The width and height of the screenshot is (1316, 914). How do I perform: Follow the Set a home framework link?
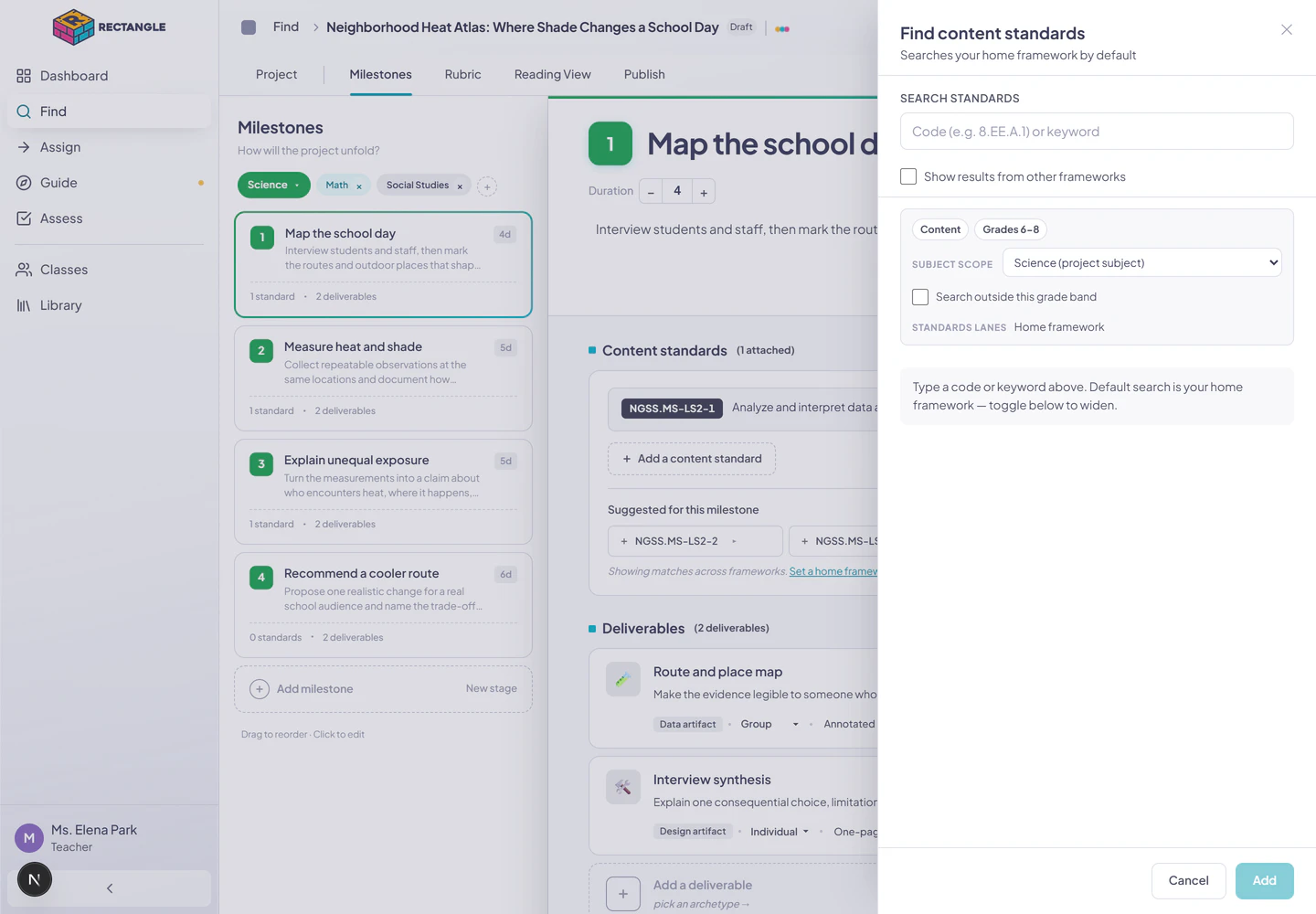[x=833, y=572]
